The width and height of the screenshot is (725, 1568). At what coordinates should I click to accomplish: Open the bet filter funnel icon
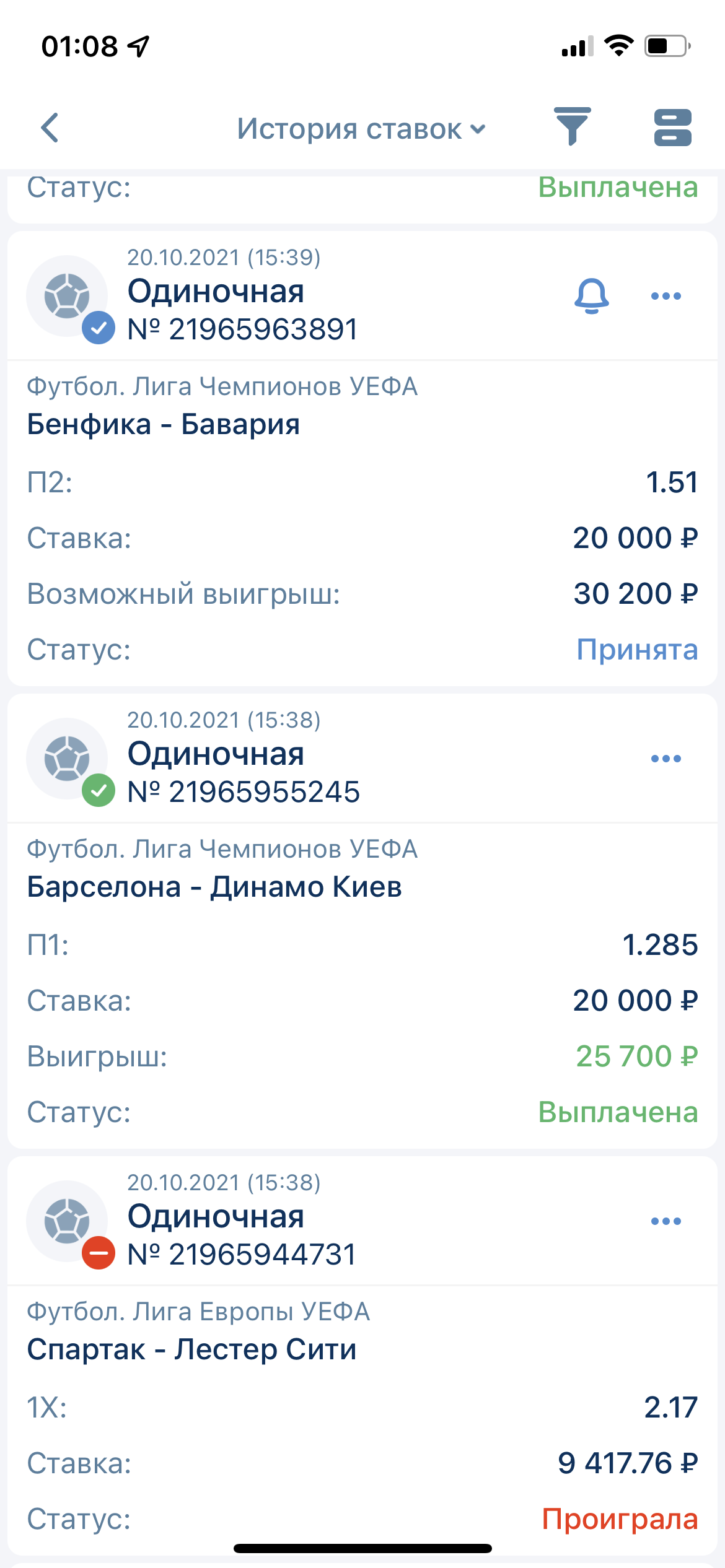click(x=572, y=127)
